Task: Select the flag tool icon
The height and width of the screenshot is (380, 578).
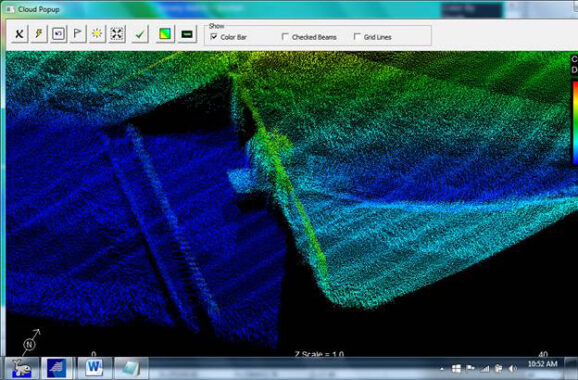Action: pyautogui.click(x=77, y=34)
